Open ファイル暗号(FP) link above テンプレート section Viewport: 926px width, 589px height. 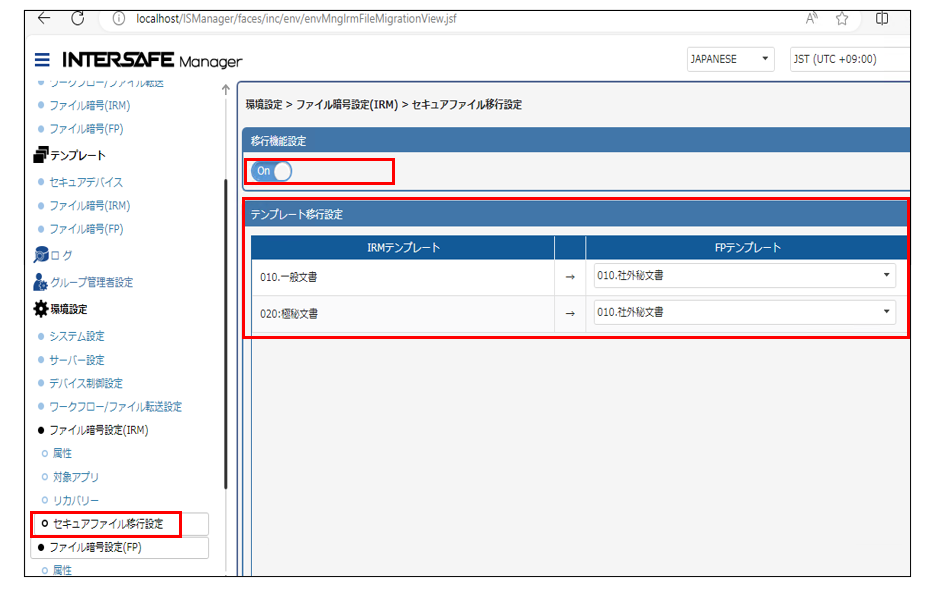click(86, 129)
